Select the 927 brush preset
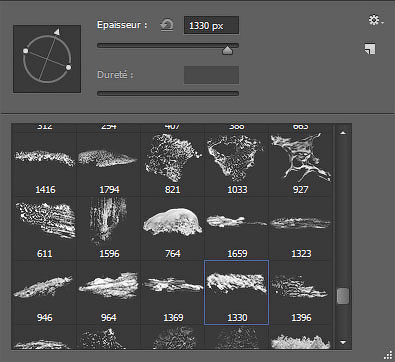Viewport: 395px width, 362px height. [301, 165]
